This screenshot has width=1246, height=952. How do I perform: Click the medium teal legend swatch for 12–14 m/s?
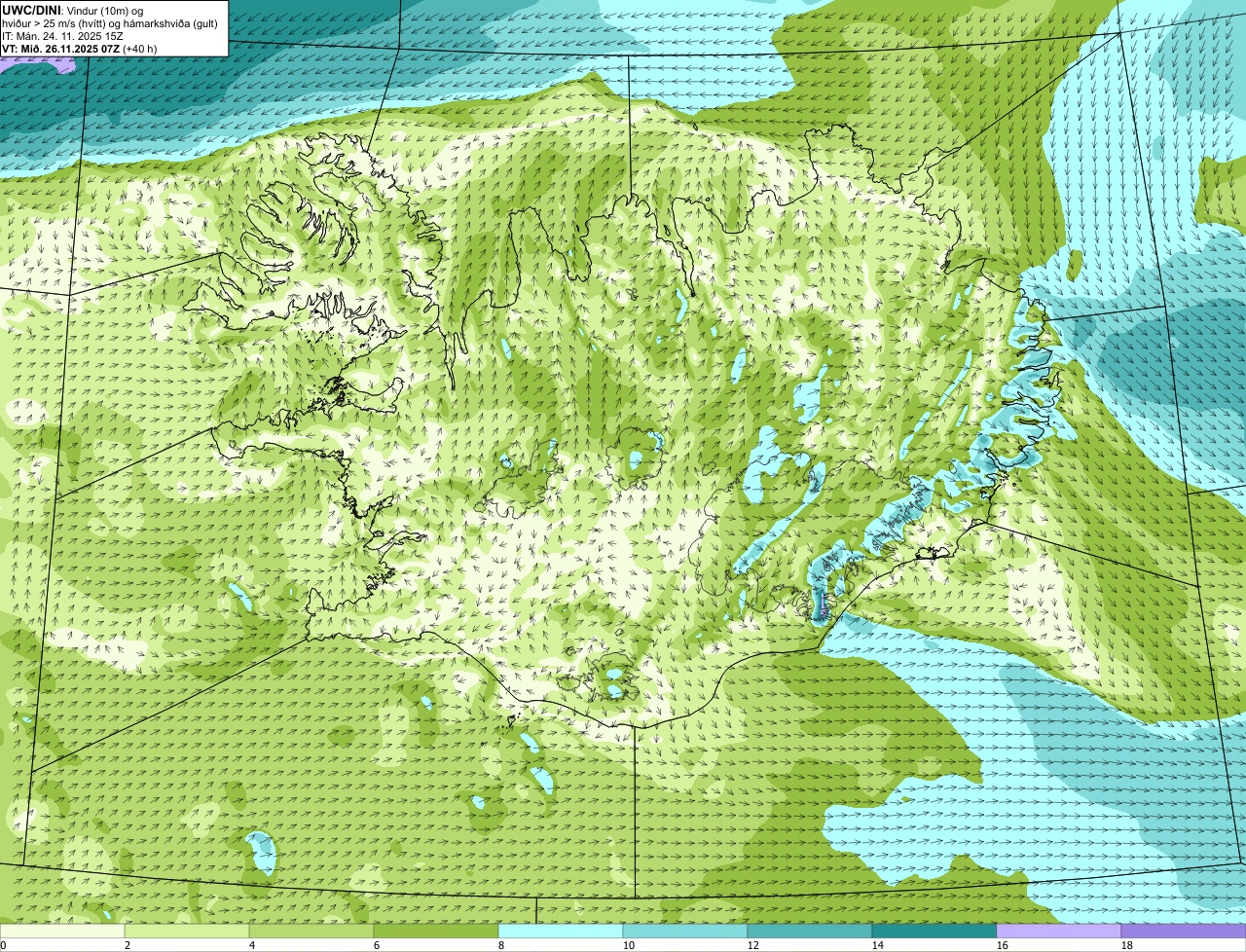coord(810,931)
